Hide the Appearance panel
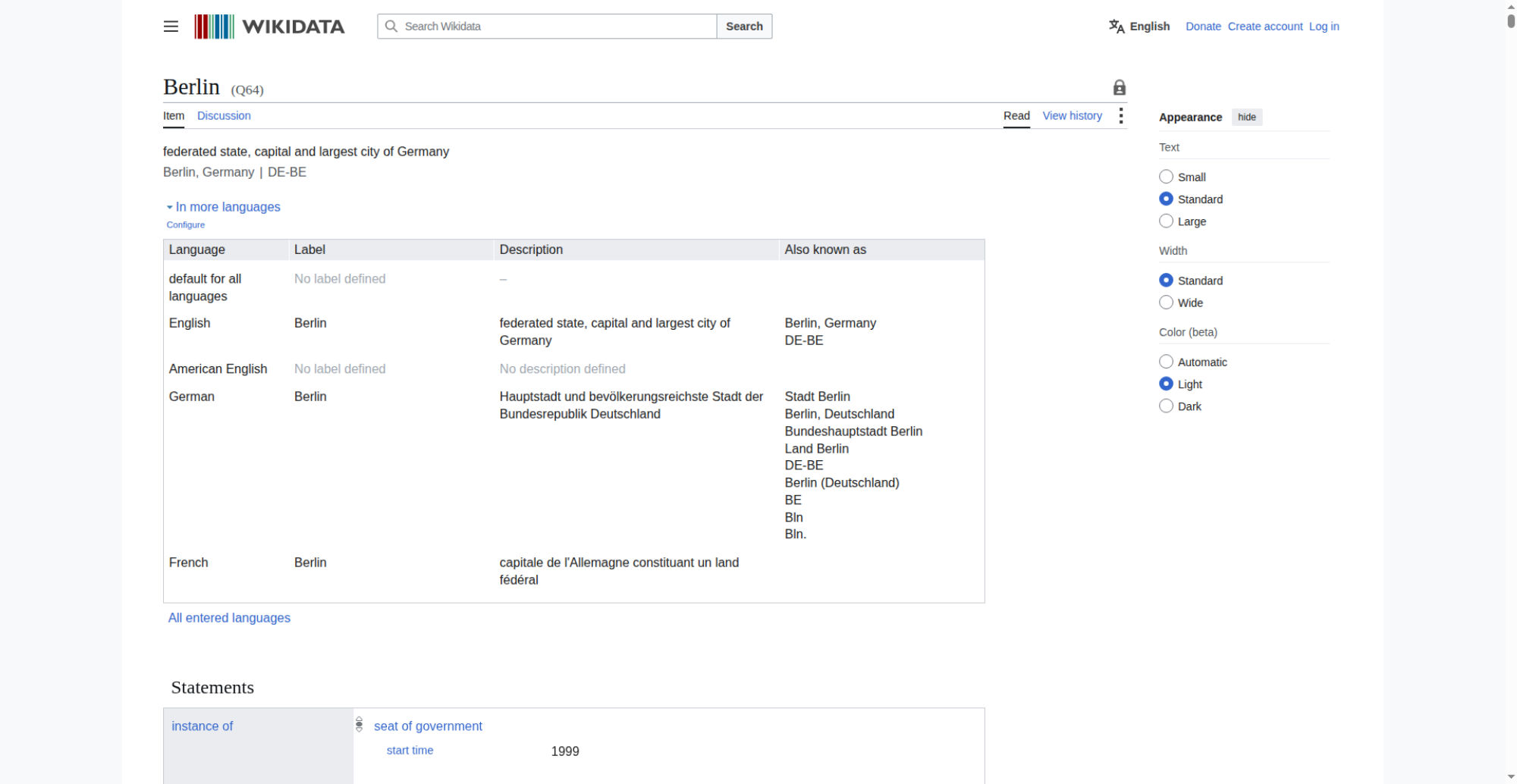Image resolution: width=1517 pixels, height=784 pixels. coord(1246,118)
